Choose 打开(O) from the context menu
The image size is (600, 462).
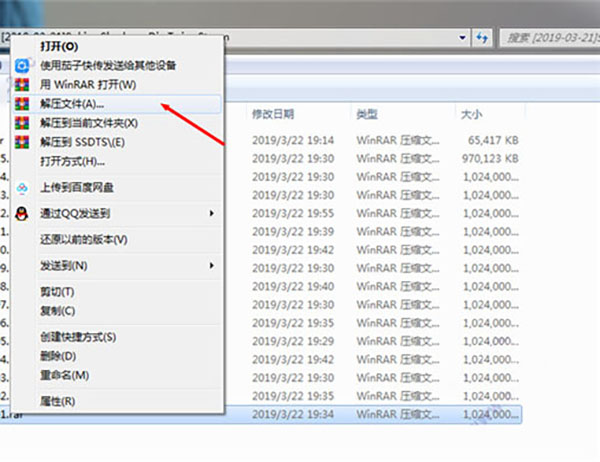click(x=117, y=46)
